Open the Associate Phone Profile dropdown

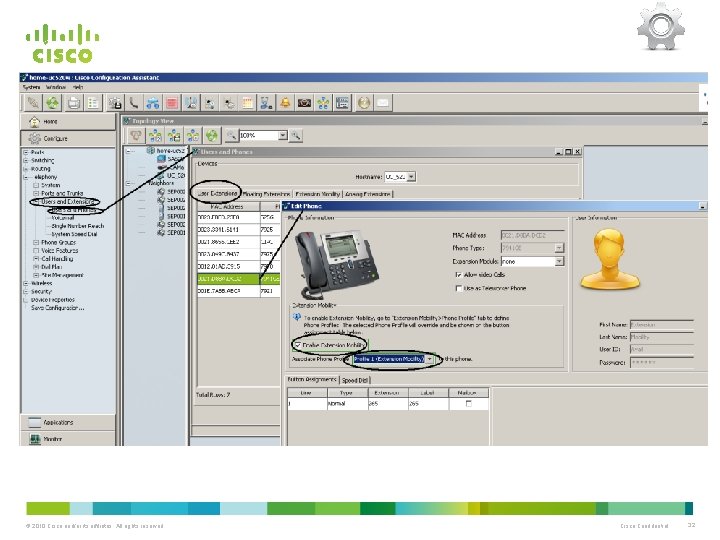(x=429, y=359)
